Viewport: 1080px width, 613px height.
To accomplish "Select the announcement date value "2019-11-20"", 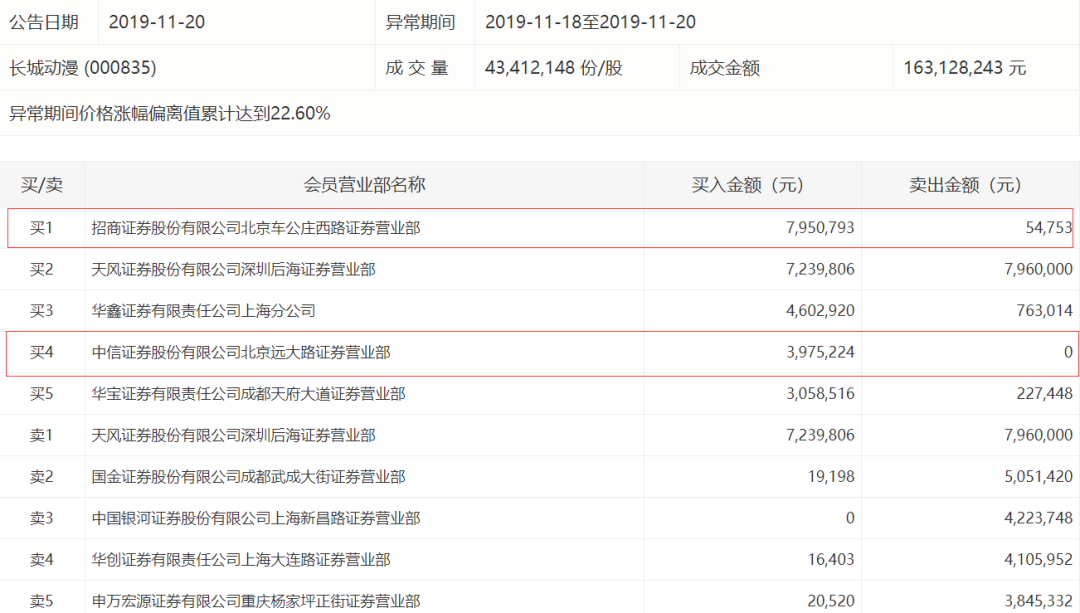I will [x=157, y=22].
